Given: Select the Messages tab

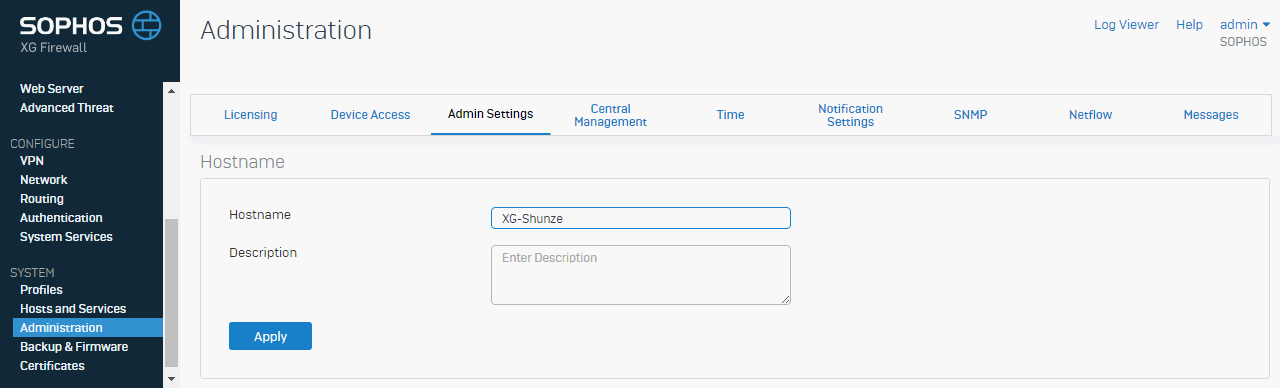Looking at the screenshot, I should pyautogui.click(x=1211, y=115).
